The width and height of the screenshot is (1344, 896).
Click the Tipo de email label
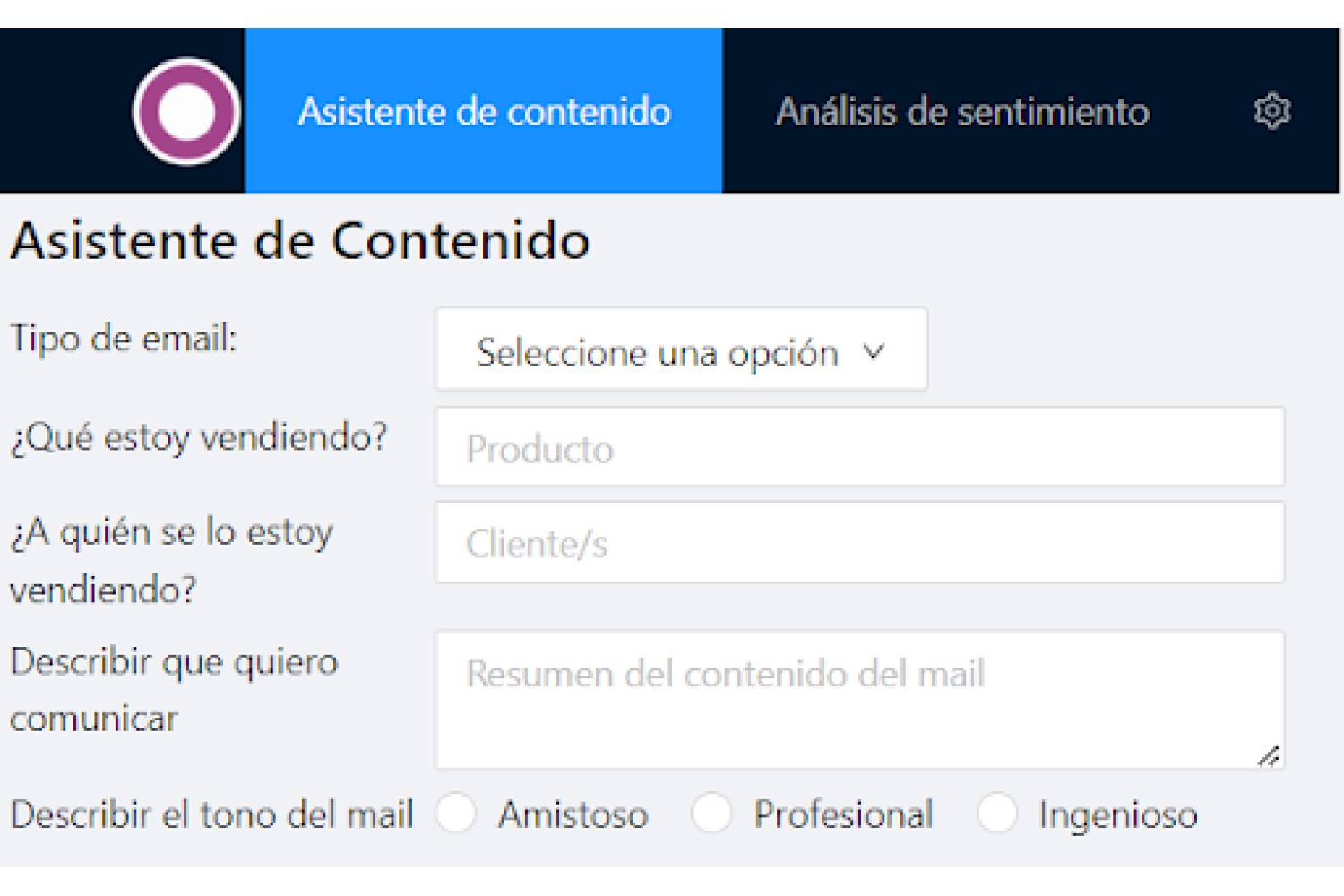124,339
